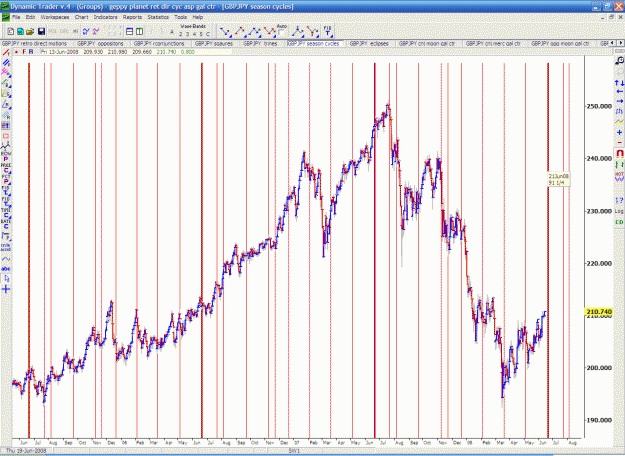The width and height of the screenshot is (625, 456).
Task: Open the Edit menu
Action: (x=30, y=17)
